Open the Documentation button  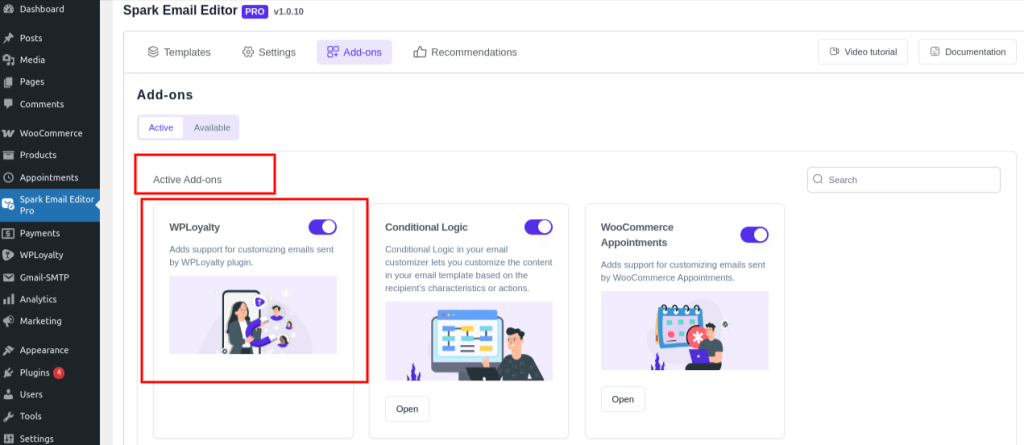[967, 52]
